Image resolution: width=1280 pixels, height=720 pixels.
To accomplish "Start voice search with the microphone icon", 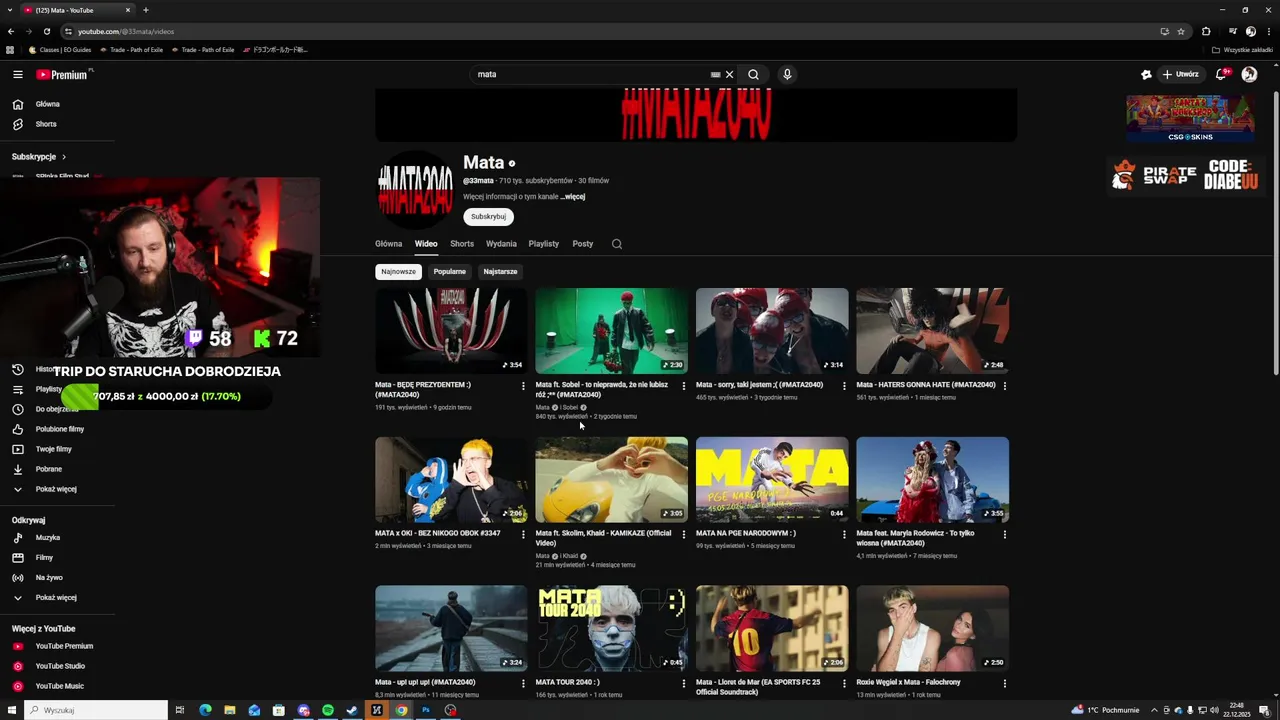I will pyautogui.click(x=787, y=74).
